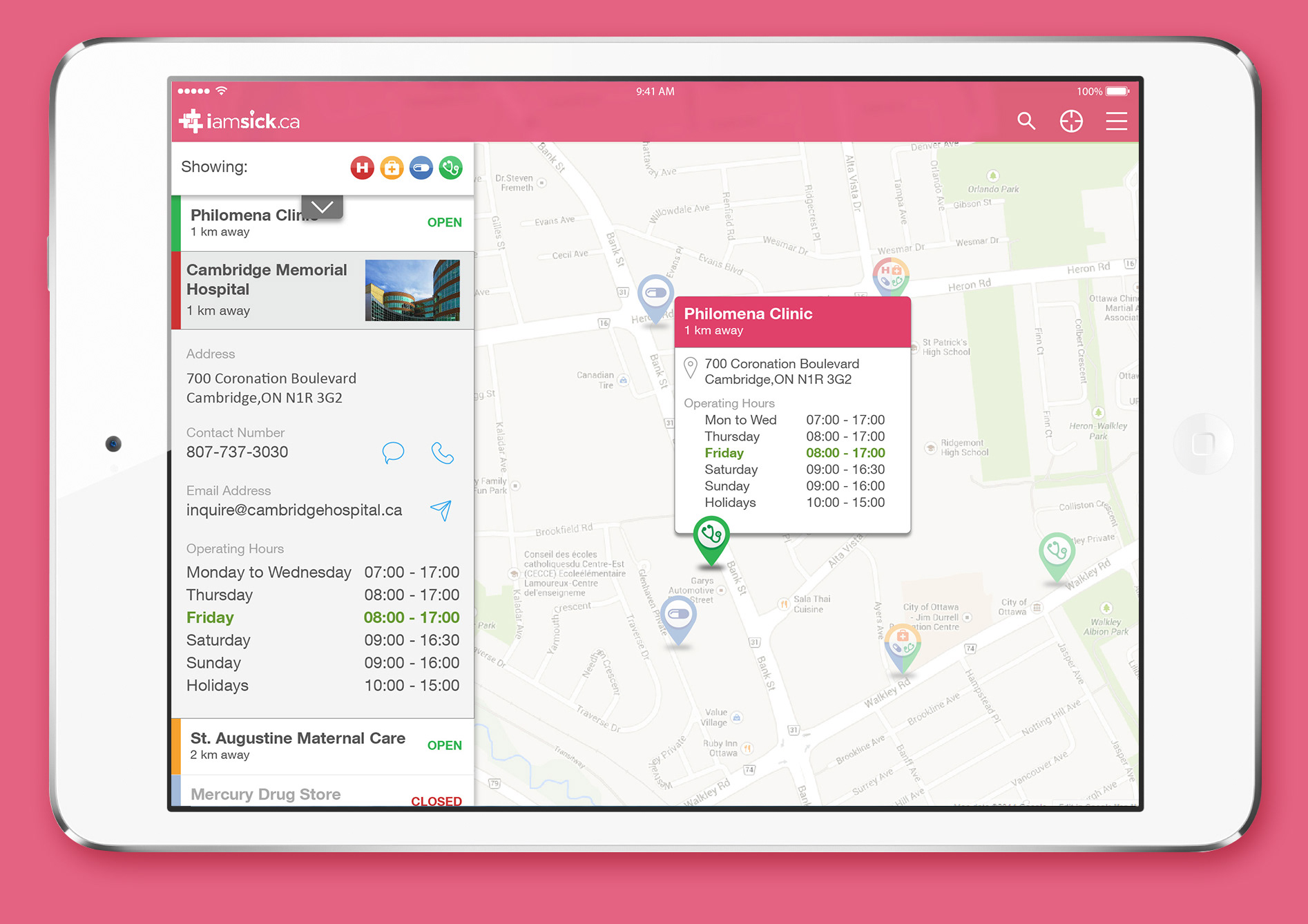
Task: Select the Philomena Clinic list entry
Action: coord(323,223)
